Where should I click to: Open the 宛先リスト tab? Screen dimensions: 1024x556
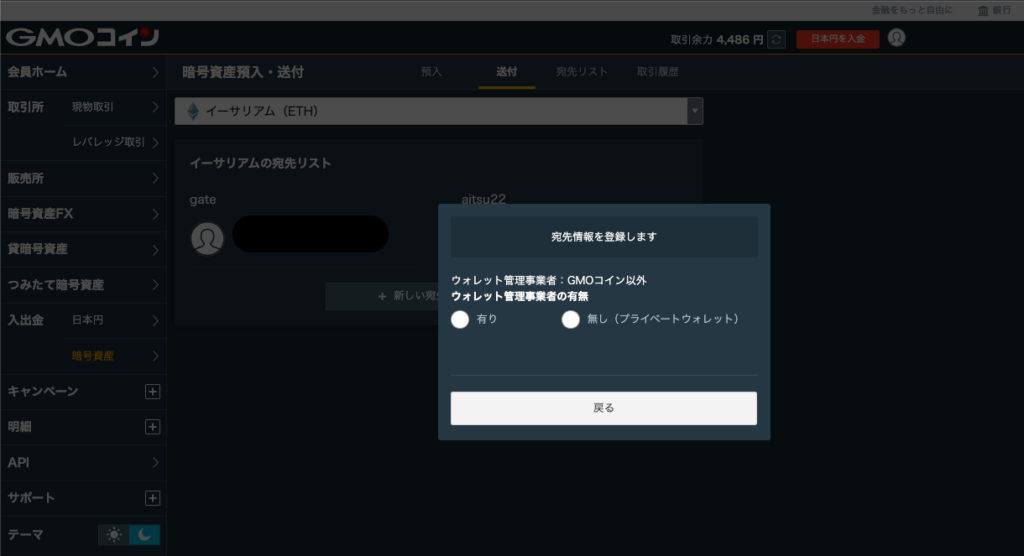click(581, 72)
